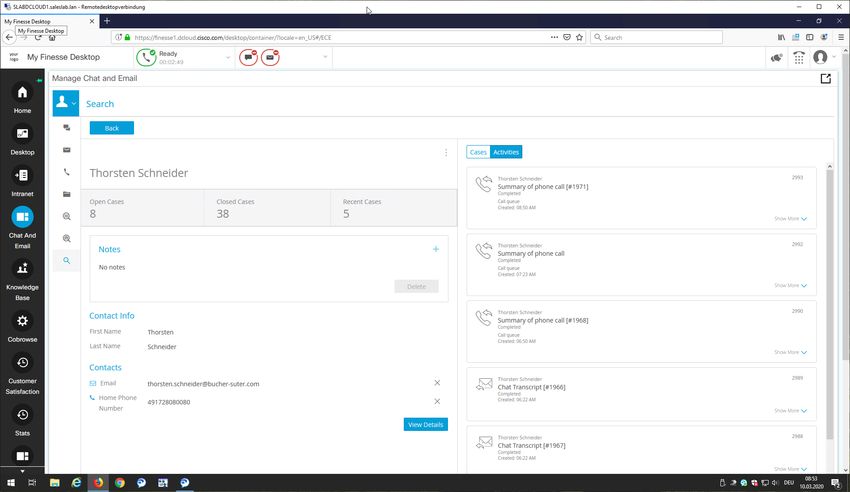Open Firefox from the taskbar
This screenshot has height=492, width=850.
point(98,483)
